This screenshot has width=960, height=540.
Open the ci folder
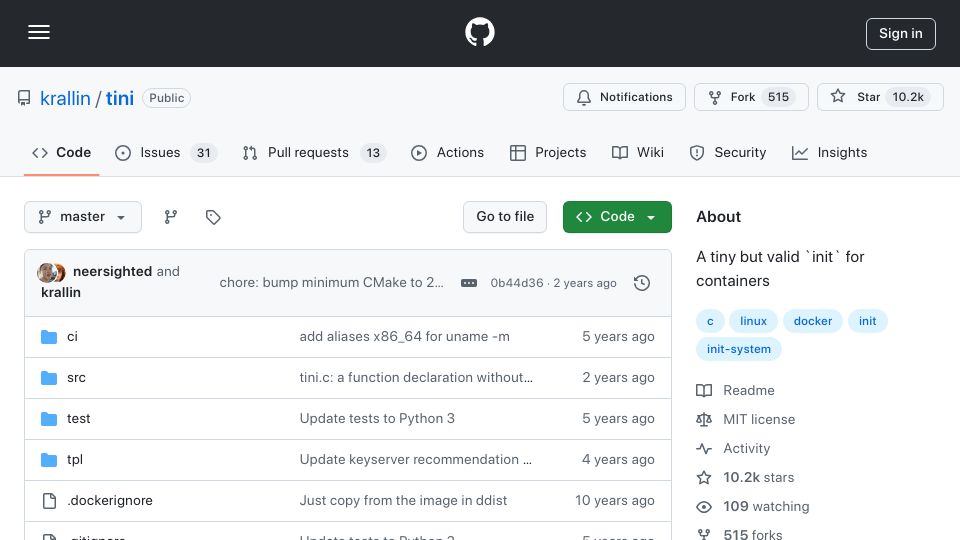point(72,337)
